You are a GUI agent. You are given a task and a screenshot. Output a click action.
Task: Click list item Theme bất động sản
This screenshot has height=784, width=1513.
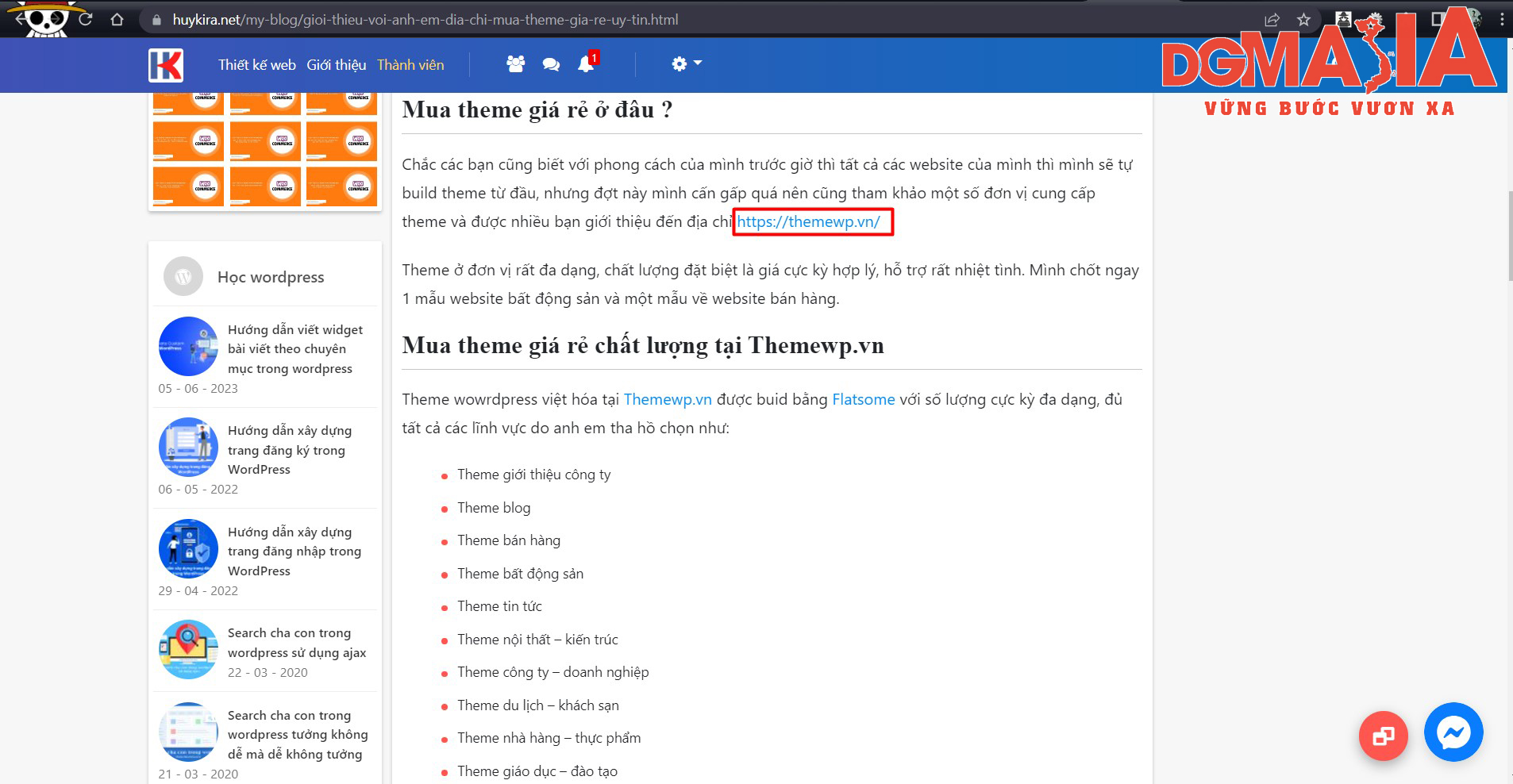(520, 574)
